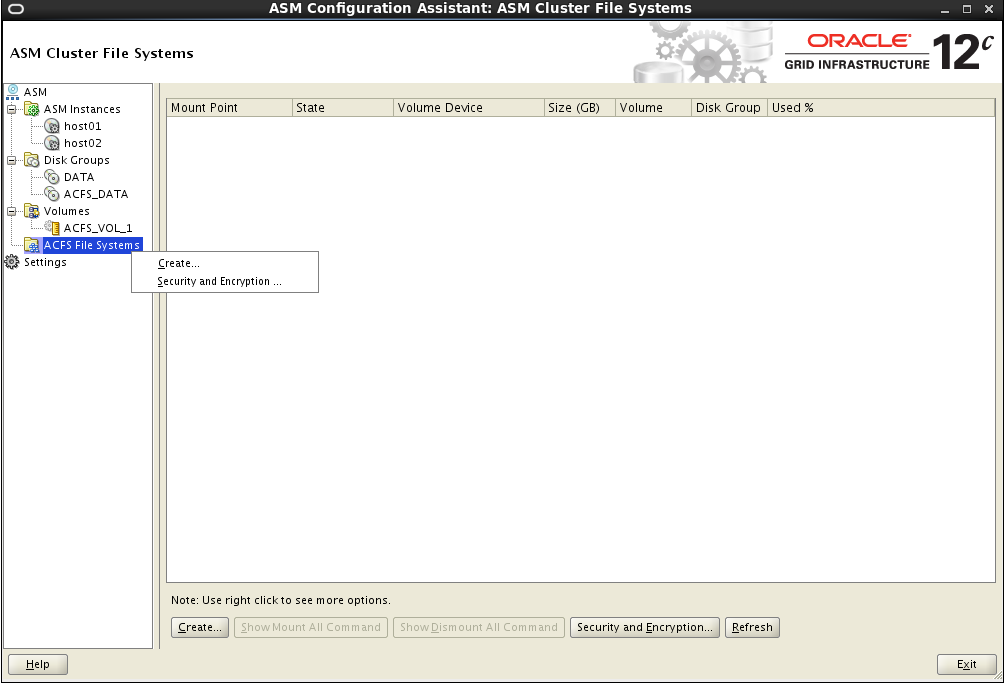Choose Security and Encryption from context menu
1007x685 pixels.
[225, 281]
